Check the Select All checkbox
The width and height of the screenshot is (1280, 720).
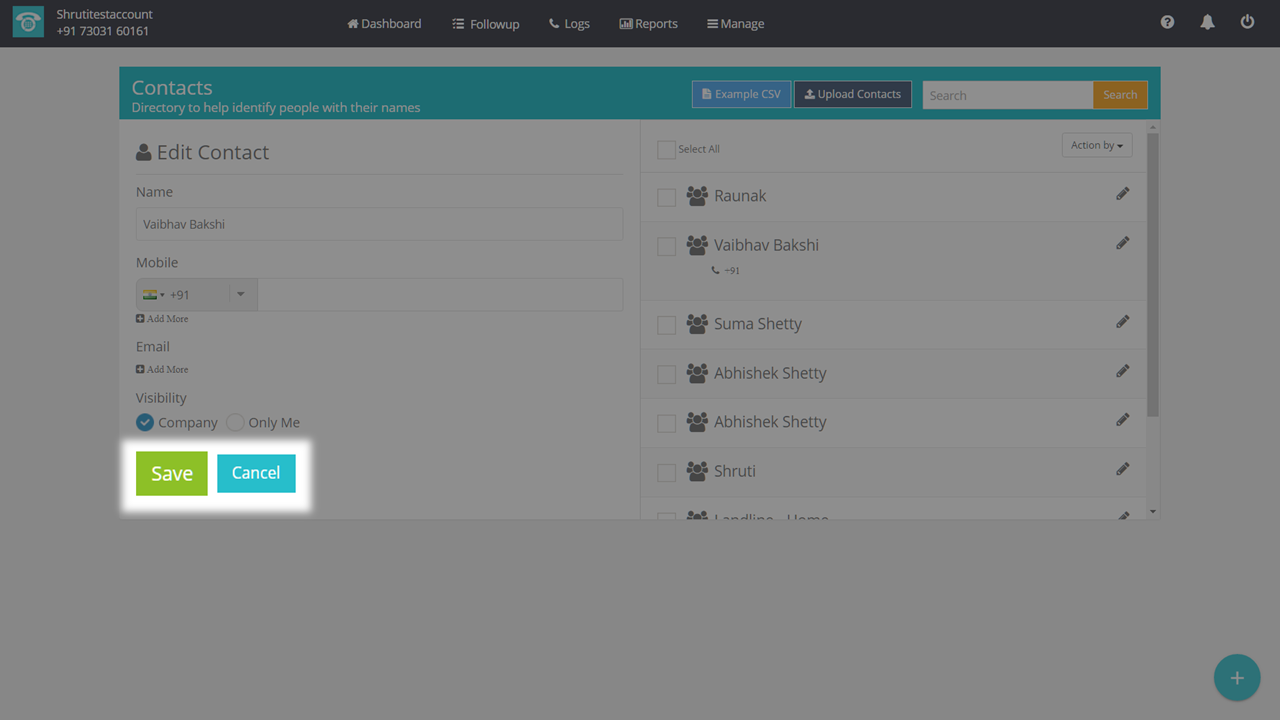click(666, 150)
